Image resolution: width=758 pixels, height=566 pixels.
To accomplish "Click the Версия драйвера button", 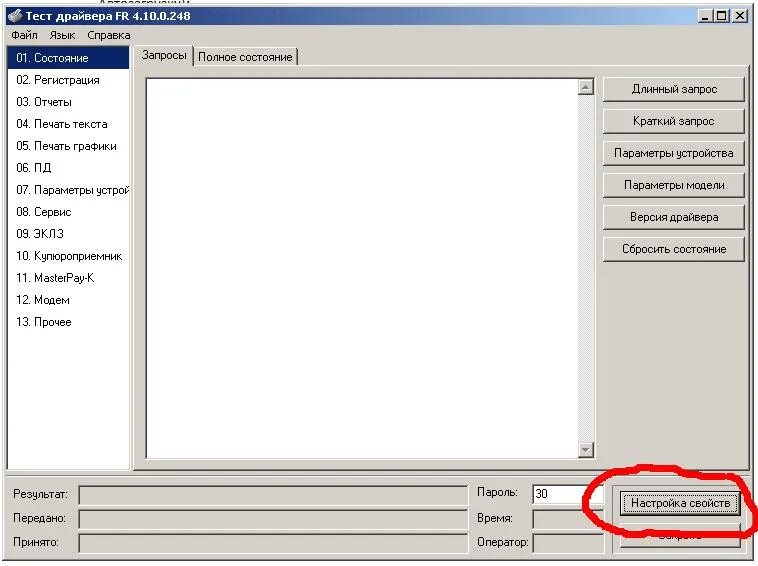I will [x=673, y=217].
